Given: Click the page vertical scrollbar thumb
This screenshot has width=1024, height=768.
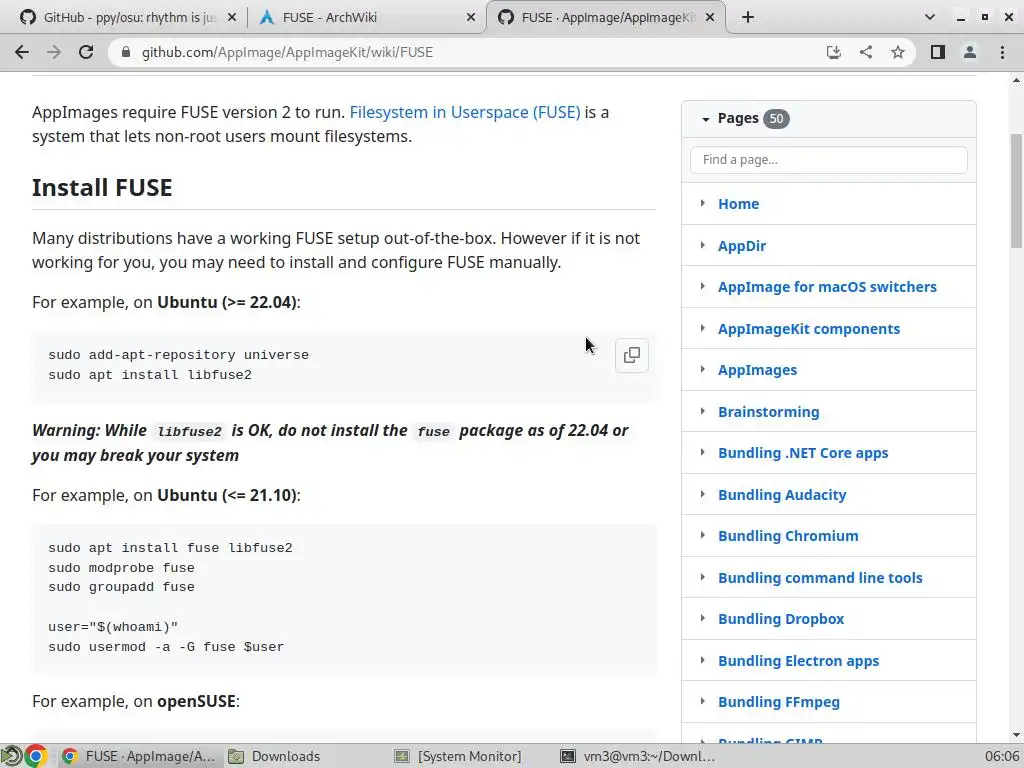Looking at the screenshot, I should pyautogui.click(x=1016, y=191).
